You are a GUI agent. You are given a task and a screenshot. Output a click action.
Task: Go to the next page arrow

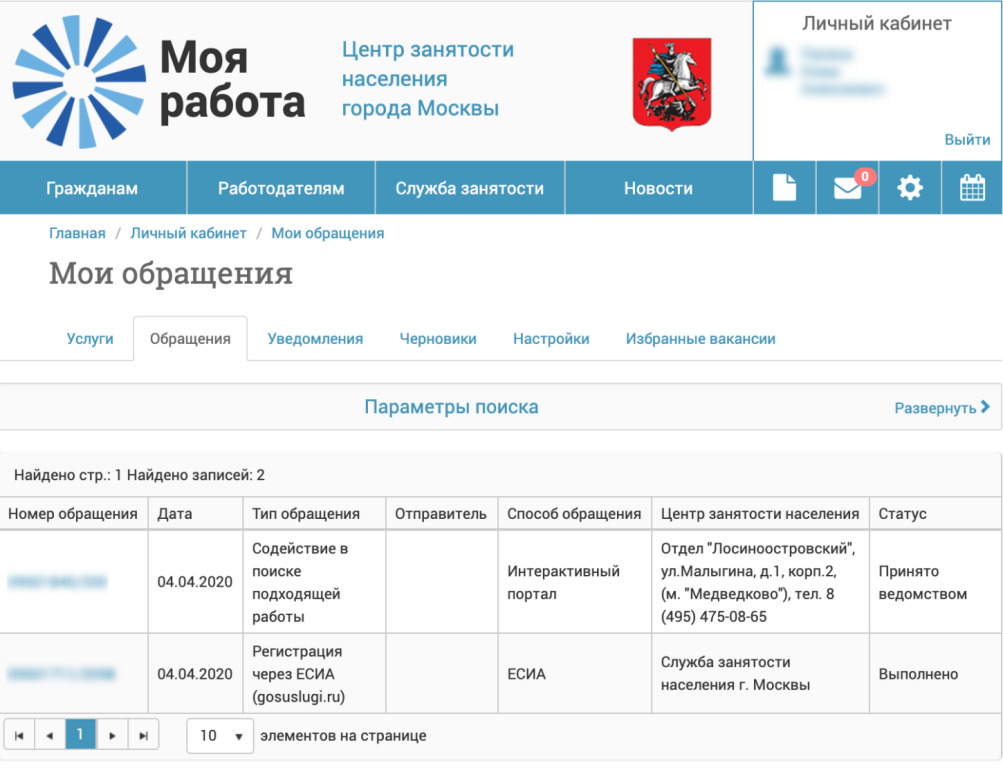(112, 736)
